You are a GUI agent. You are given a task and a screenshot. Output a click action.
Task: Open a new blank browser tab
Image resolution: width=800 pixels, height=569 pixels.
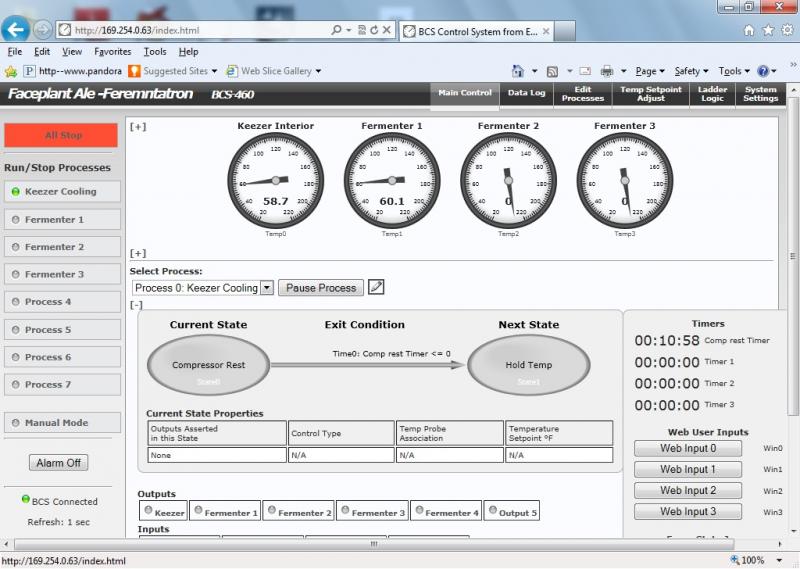coord(565,31)
